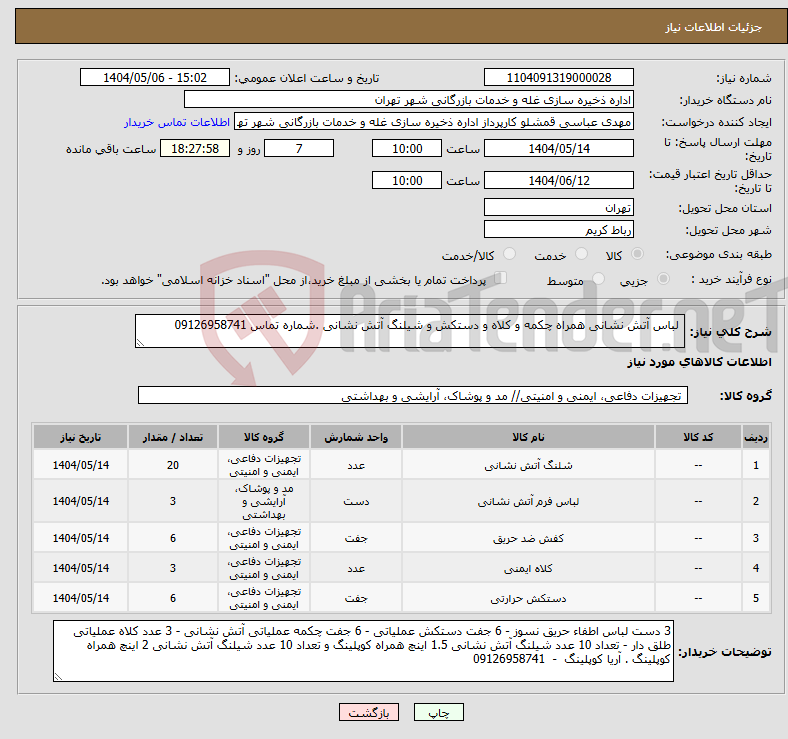Click the ردیف column header

pos(755,437)
